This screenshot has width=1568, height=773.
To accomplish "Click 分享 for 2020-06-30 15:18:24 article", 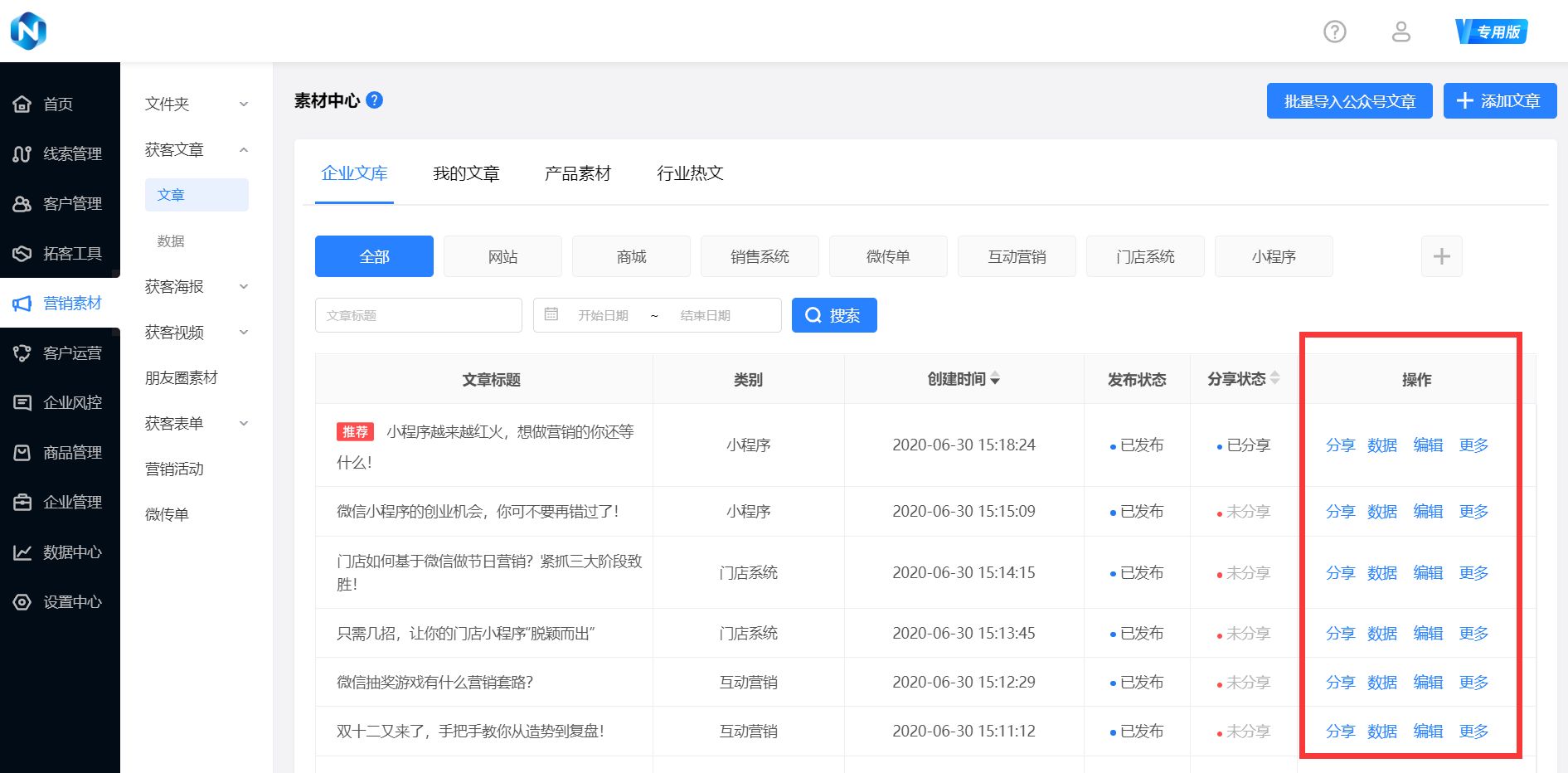I will [1340, 445].
